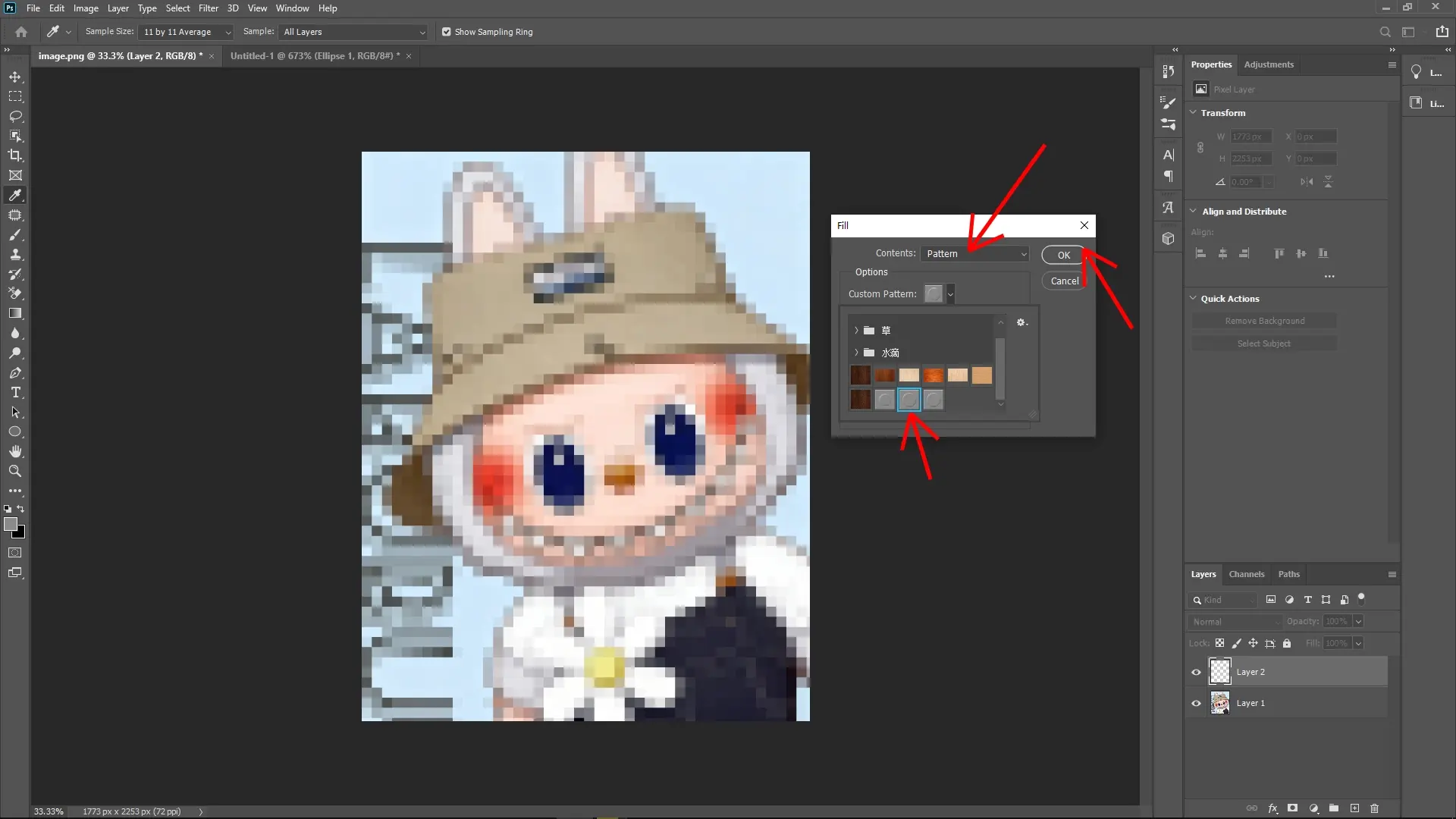Delete Layer 2 using the trash icon

point(1374,808)
